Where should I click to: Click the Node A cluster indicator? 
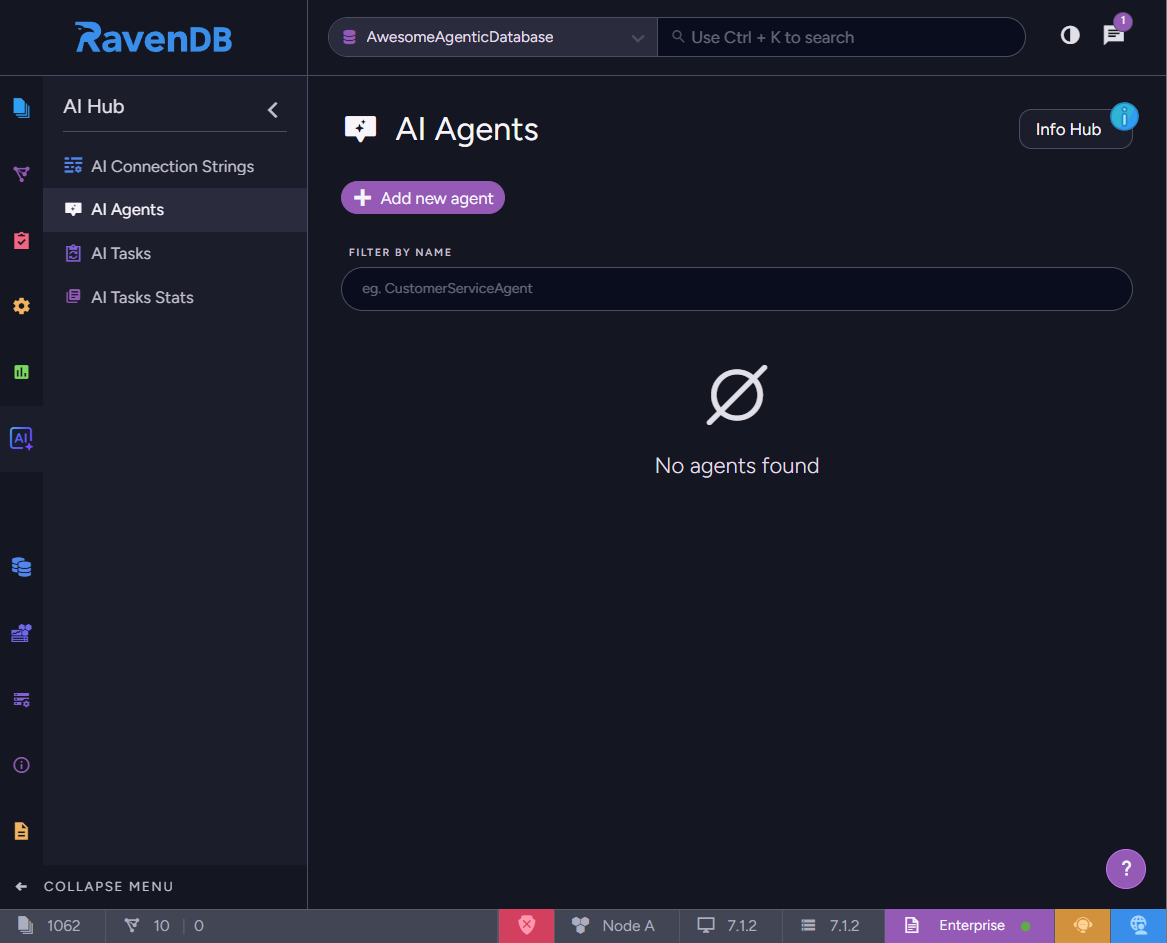[x=613, y=925]
